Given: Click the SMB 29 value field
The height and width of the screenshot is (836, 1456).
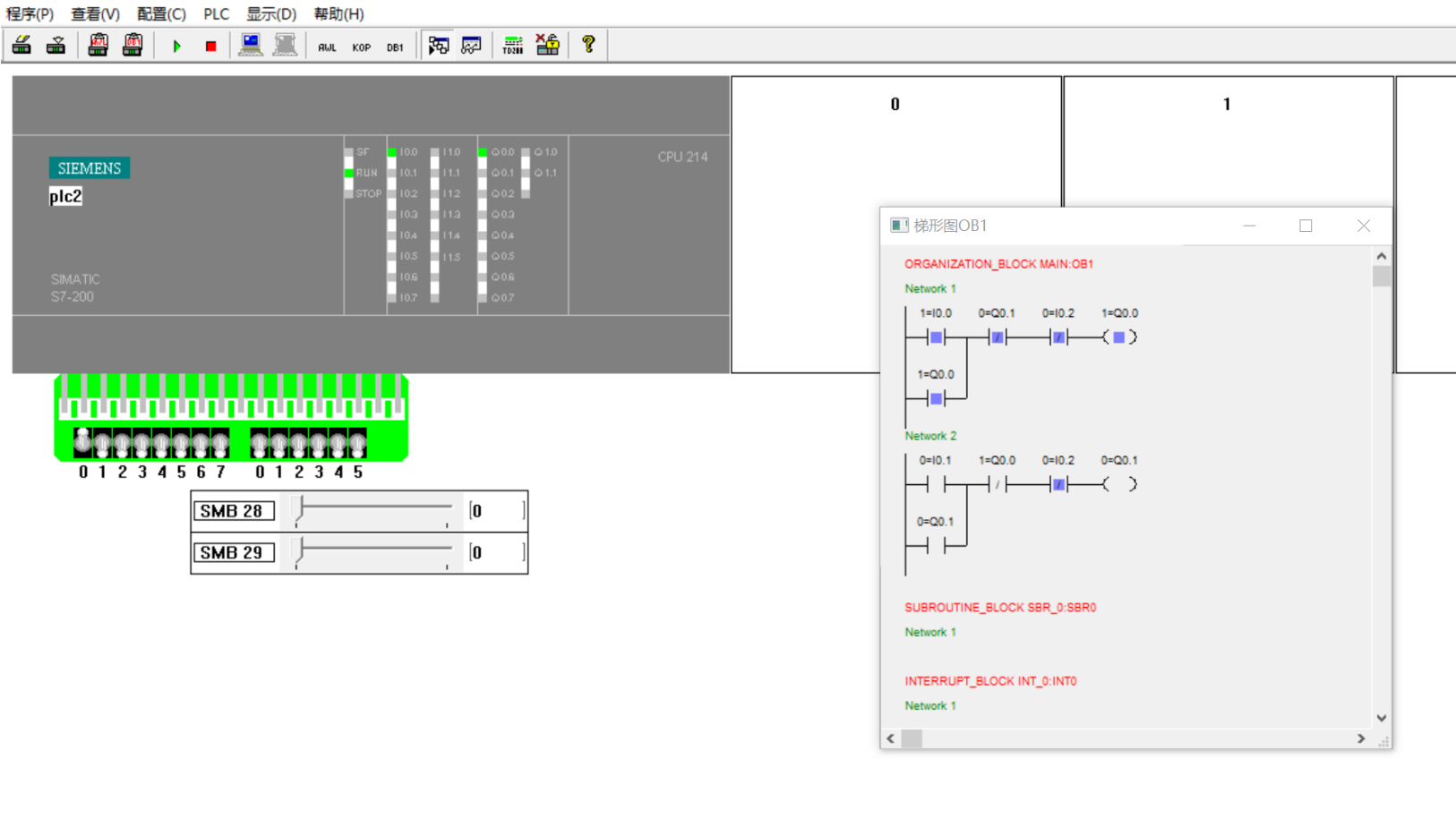Looking at the screenshot, I should 497,553.
